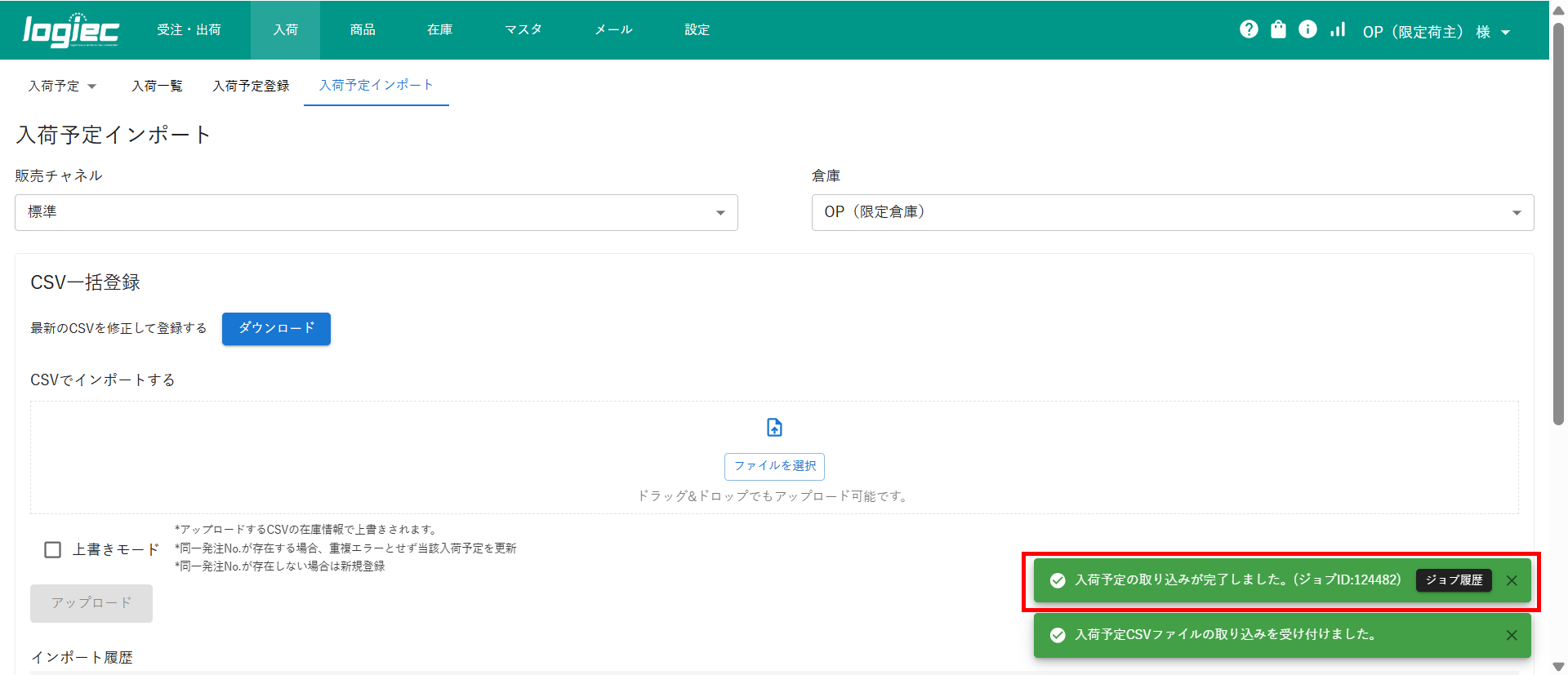The height and width of the screenshot is (675, 1568).
Task: Switch to the 入荷一覧 tab
Action: point(157,86)
